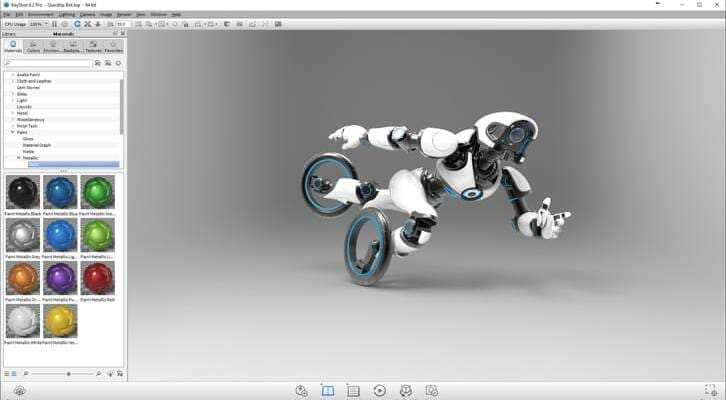Click the Import icon in bottom toolbar

pos(301,390)
